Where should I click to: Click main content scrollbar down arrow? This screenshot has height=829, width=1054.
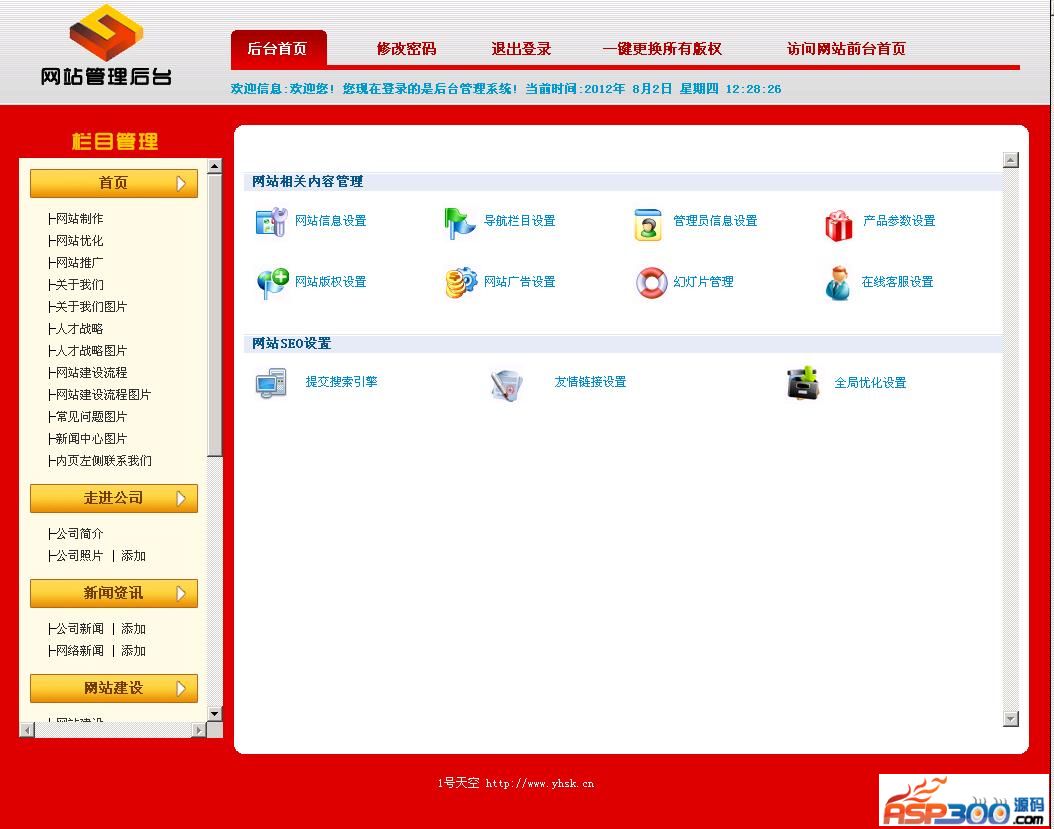click(1010, 719)
